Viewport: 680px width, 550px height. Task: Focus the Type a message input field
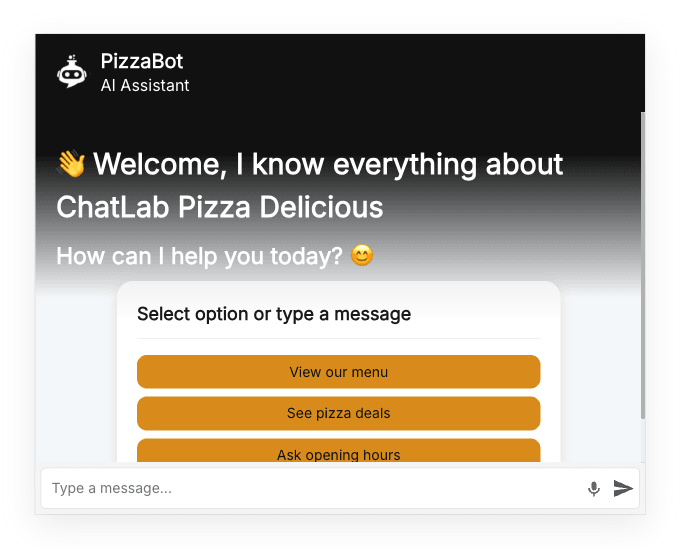(310, 488)
